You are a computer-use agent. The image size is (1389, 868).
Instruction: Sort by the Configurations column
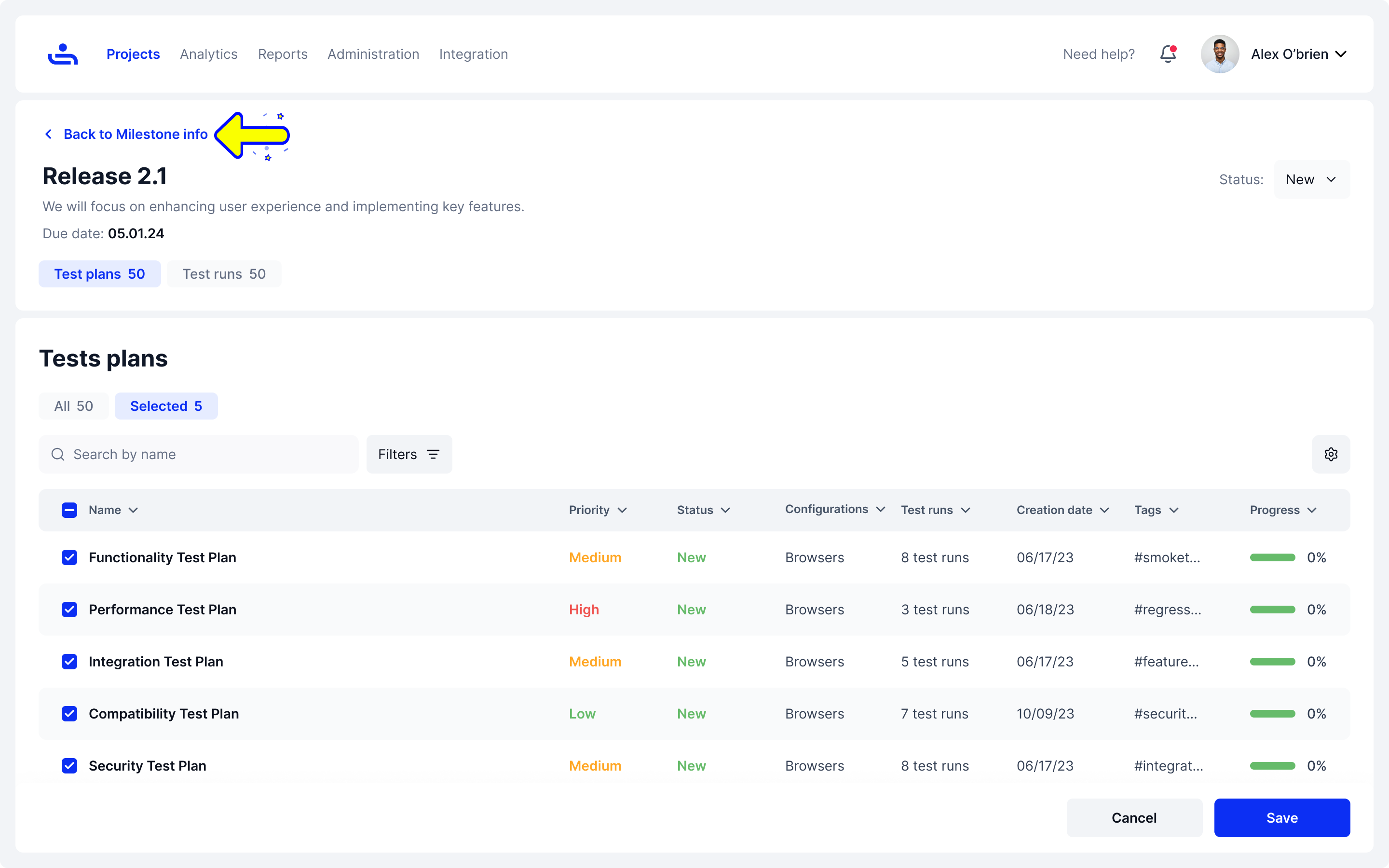click(x=835, y=509)
